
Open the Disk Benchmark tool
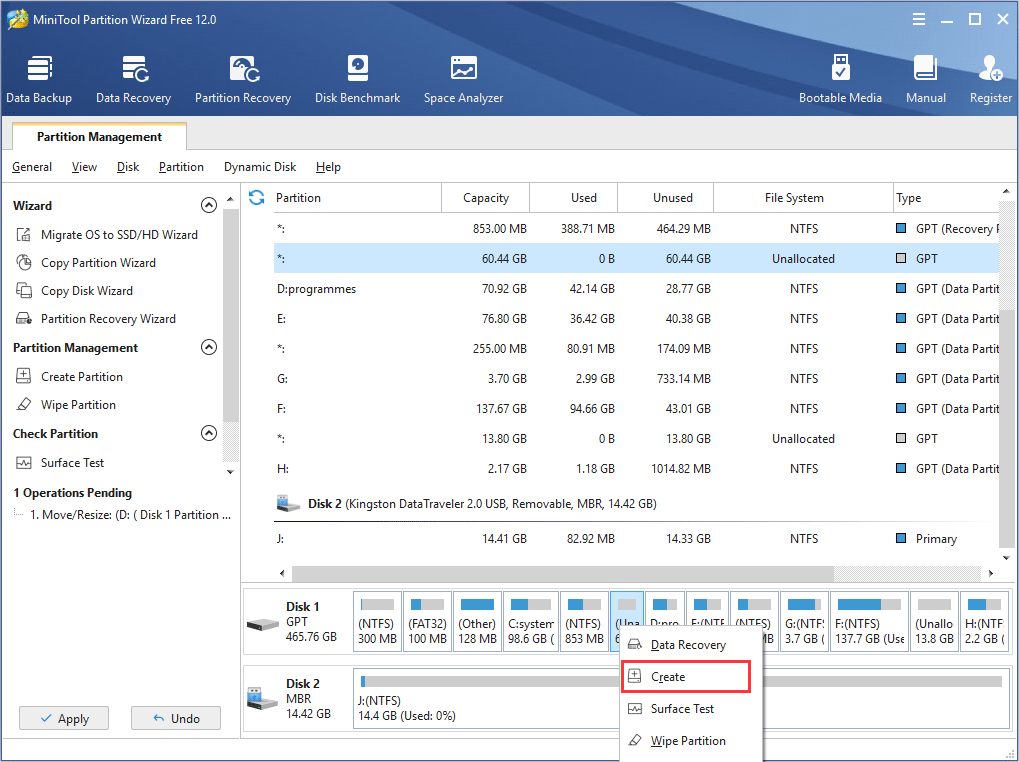coord(357,78)
